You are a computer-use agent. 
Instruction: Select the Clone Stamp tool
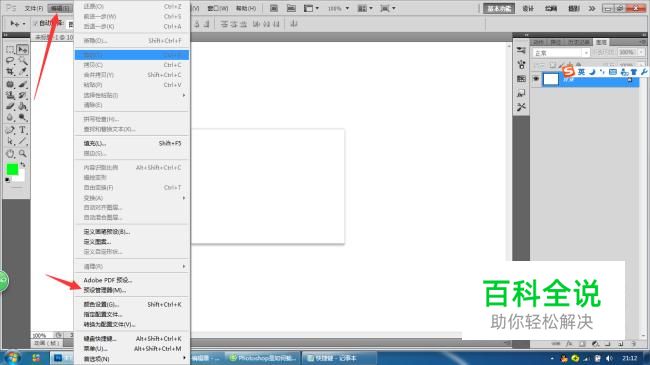10,95
